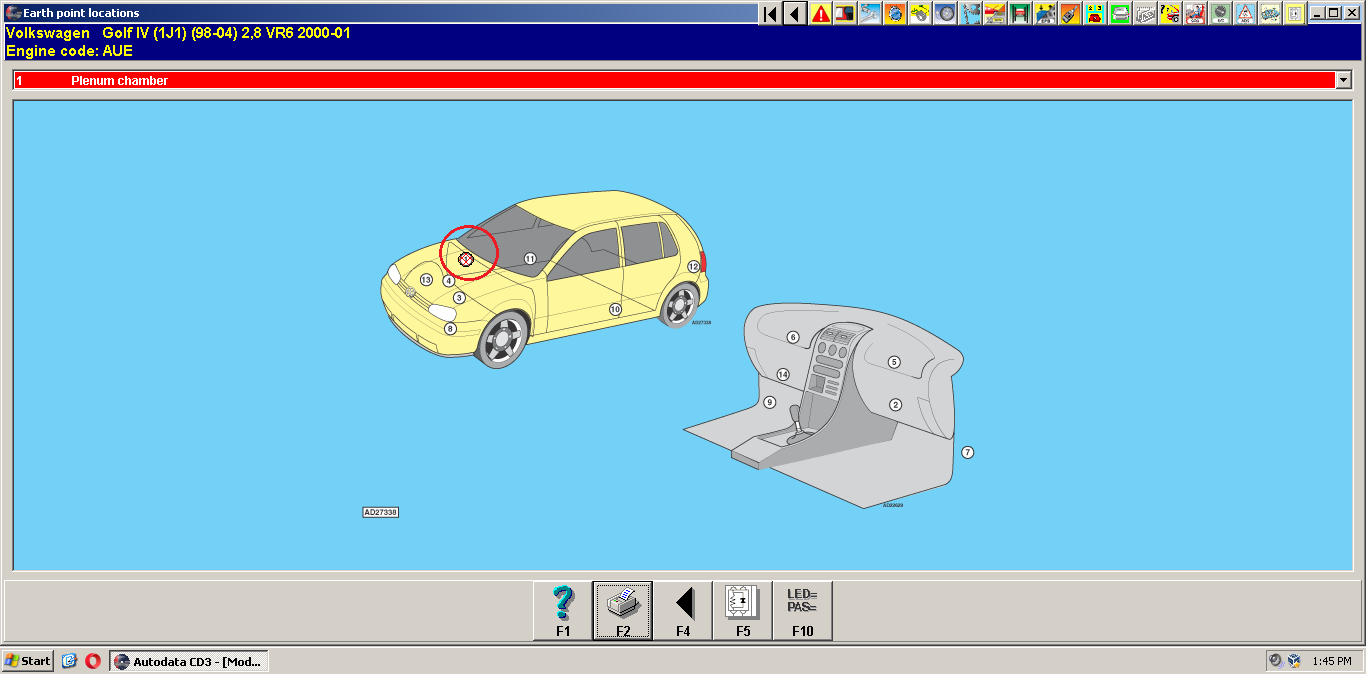Click the F2 print button
Screen dimensions: 1366x674
tap(623, 610)
